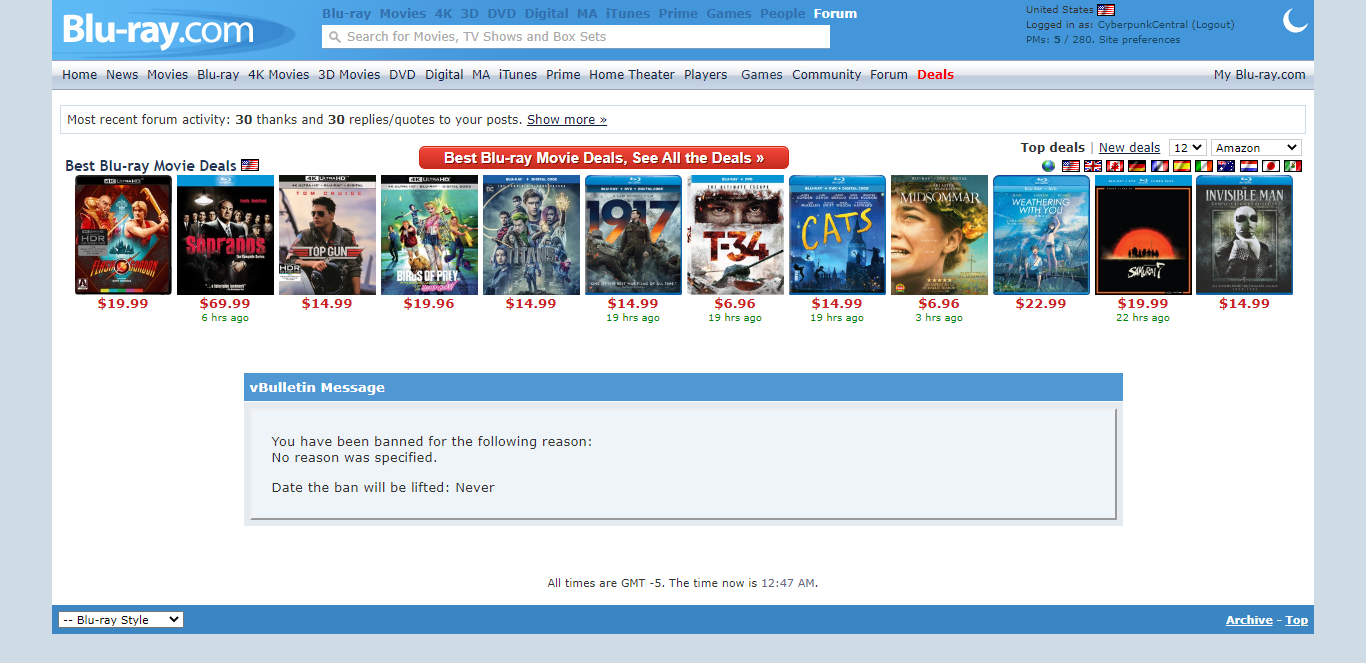The width and height of the screenshot is (1366, 663).
Task: Open the Prime tab in top header
Action: point(679,14)
